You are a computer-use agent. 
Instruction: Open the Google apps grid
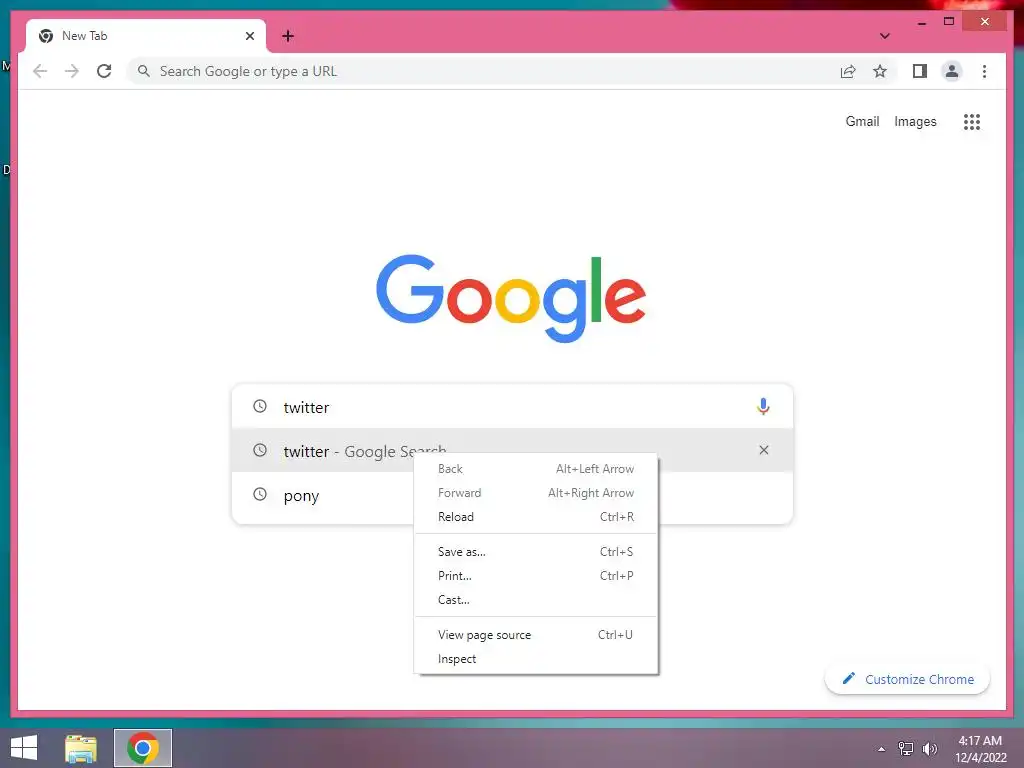[x=972, y=121]
